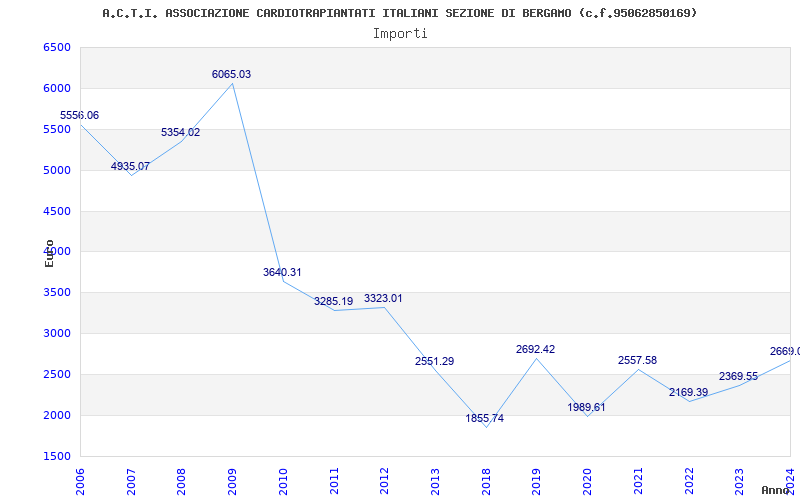Click the 2022 x-axis year label
The height and width of the screenshot is (500, 800).
click(x=688, y=481)
